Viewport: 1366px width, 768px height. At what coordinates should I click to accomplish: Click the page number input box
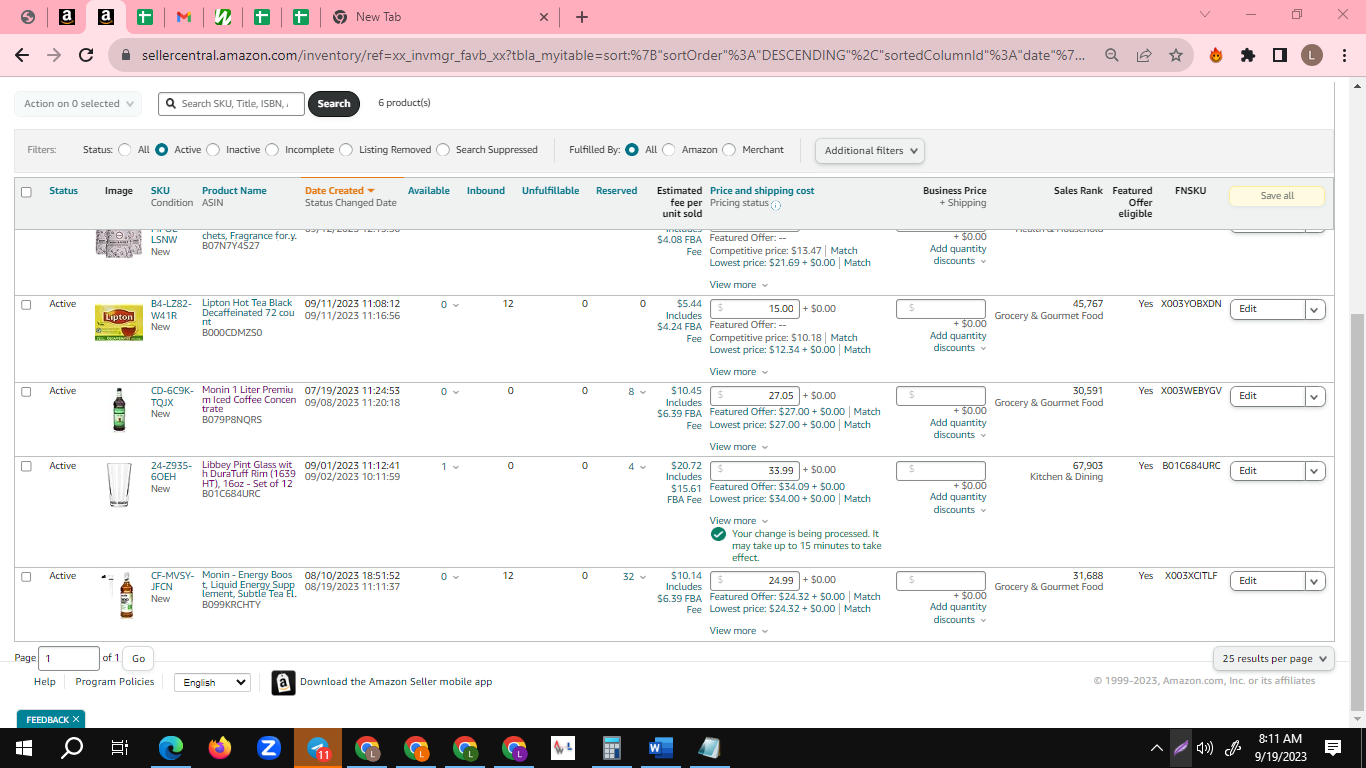point(69,658)
